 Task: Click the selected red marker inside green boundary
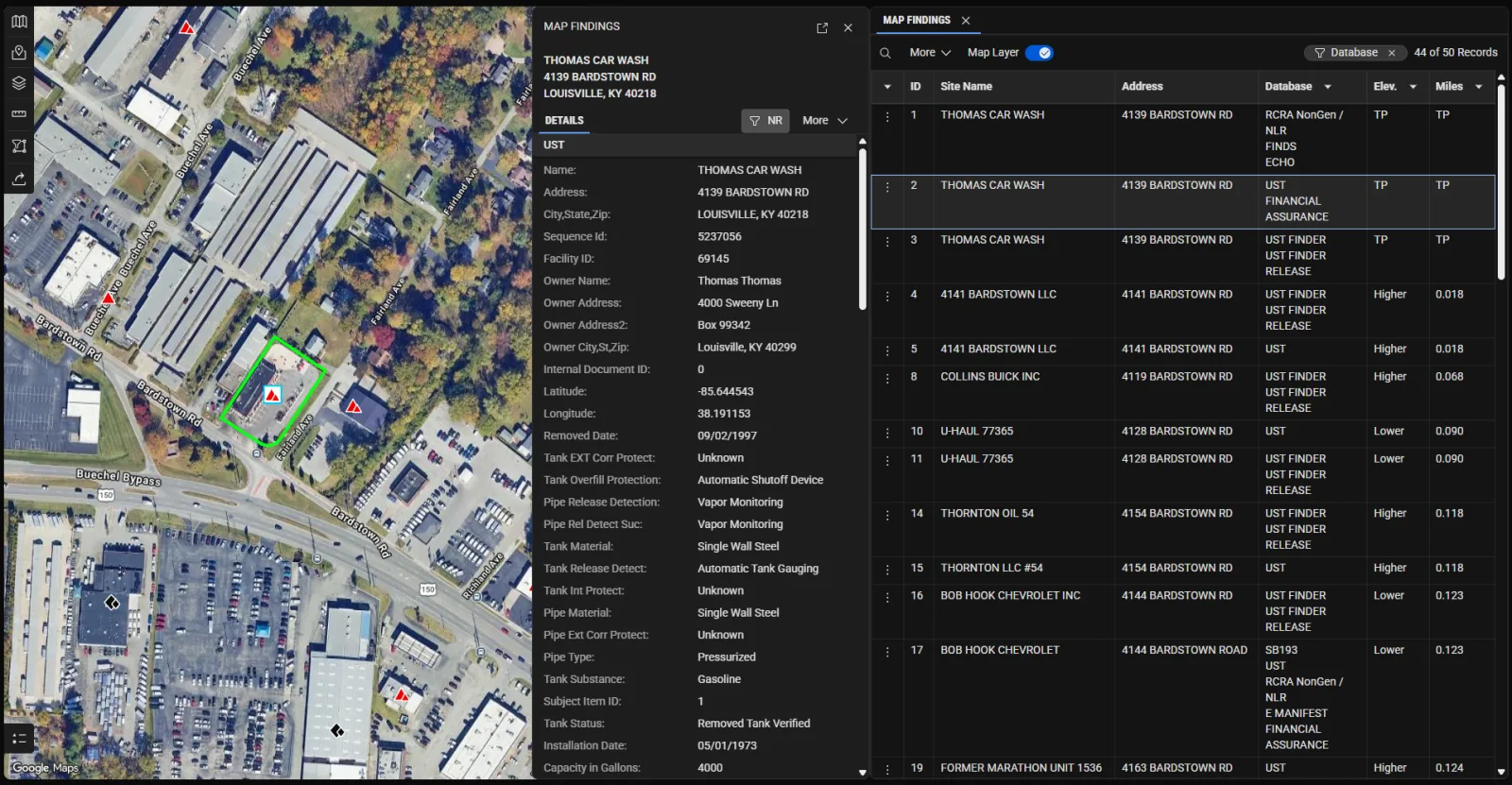coord(272,394)
